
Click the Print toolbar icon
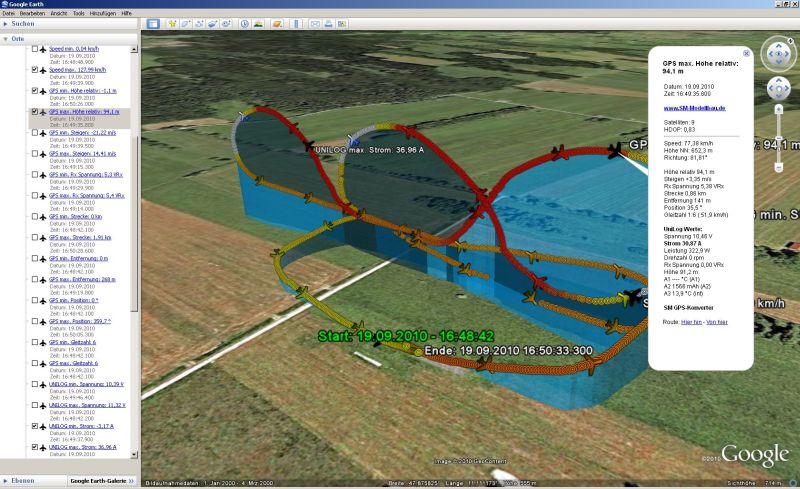click(x=330, y=22)
